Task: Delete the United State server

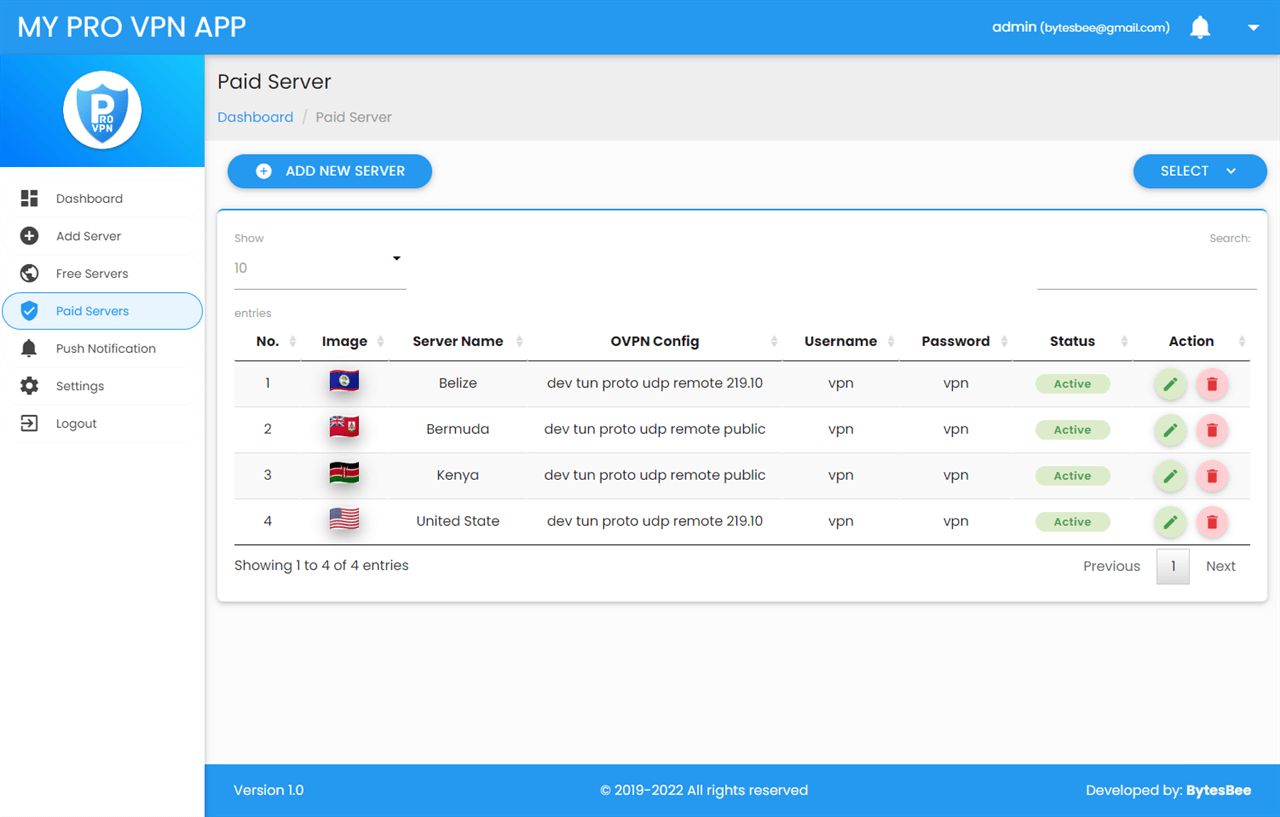Action: click(1212, 522)
